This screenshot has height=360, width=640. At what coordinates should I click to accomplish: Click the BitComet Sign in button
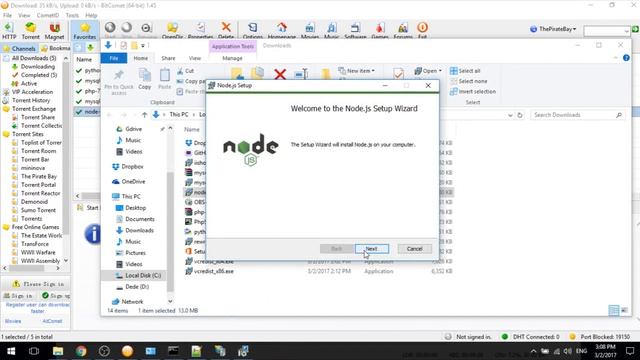tap(18, 296)
